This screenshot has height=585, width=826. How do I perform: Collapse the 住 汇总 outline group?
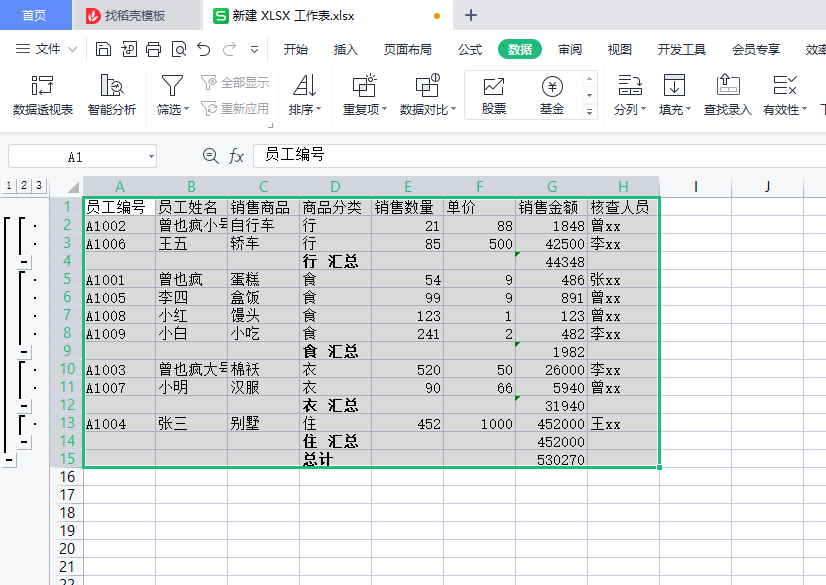pos(24,442)
